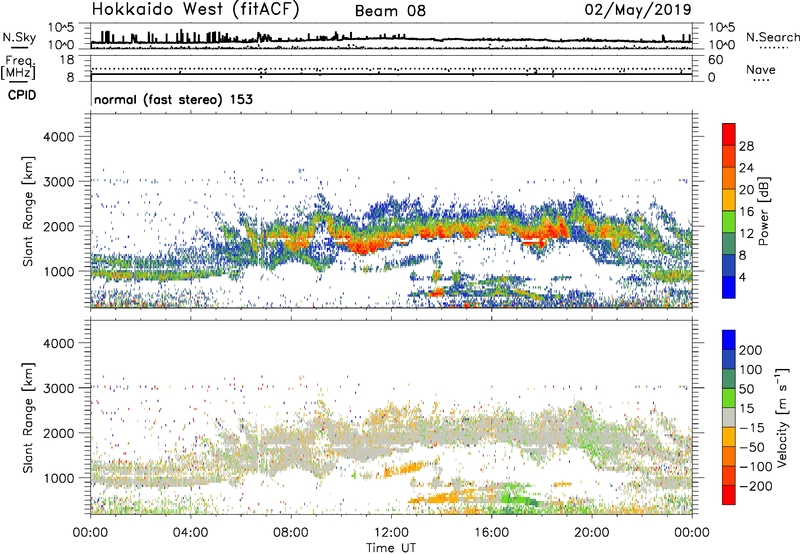Click the '20' power colorbar tick
This screenshot has height=554, width=800.
click(746, 190)
